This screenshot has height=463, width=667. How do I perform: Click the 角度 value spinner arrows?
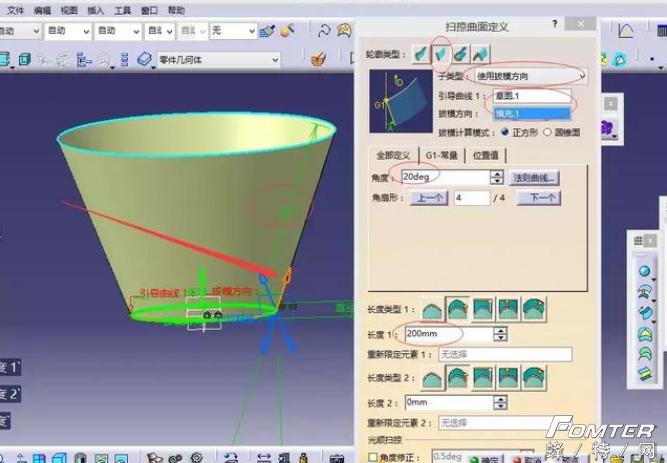pos(496,177)
